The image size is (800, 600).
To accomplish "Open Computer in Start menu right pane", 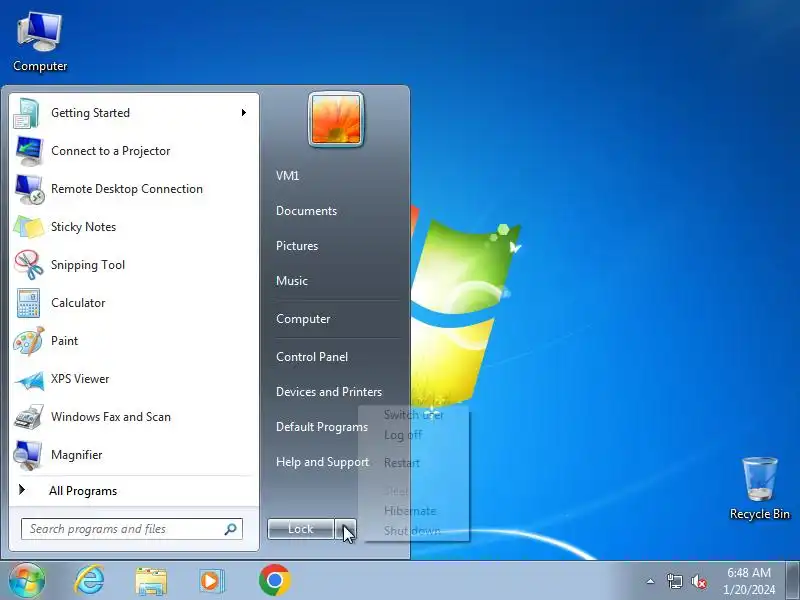I will (303, 319).
